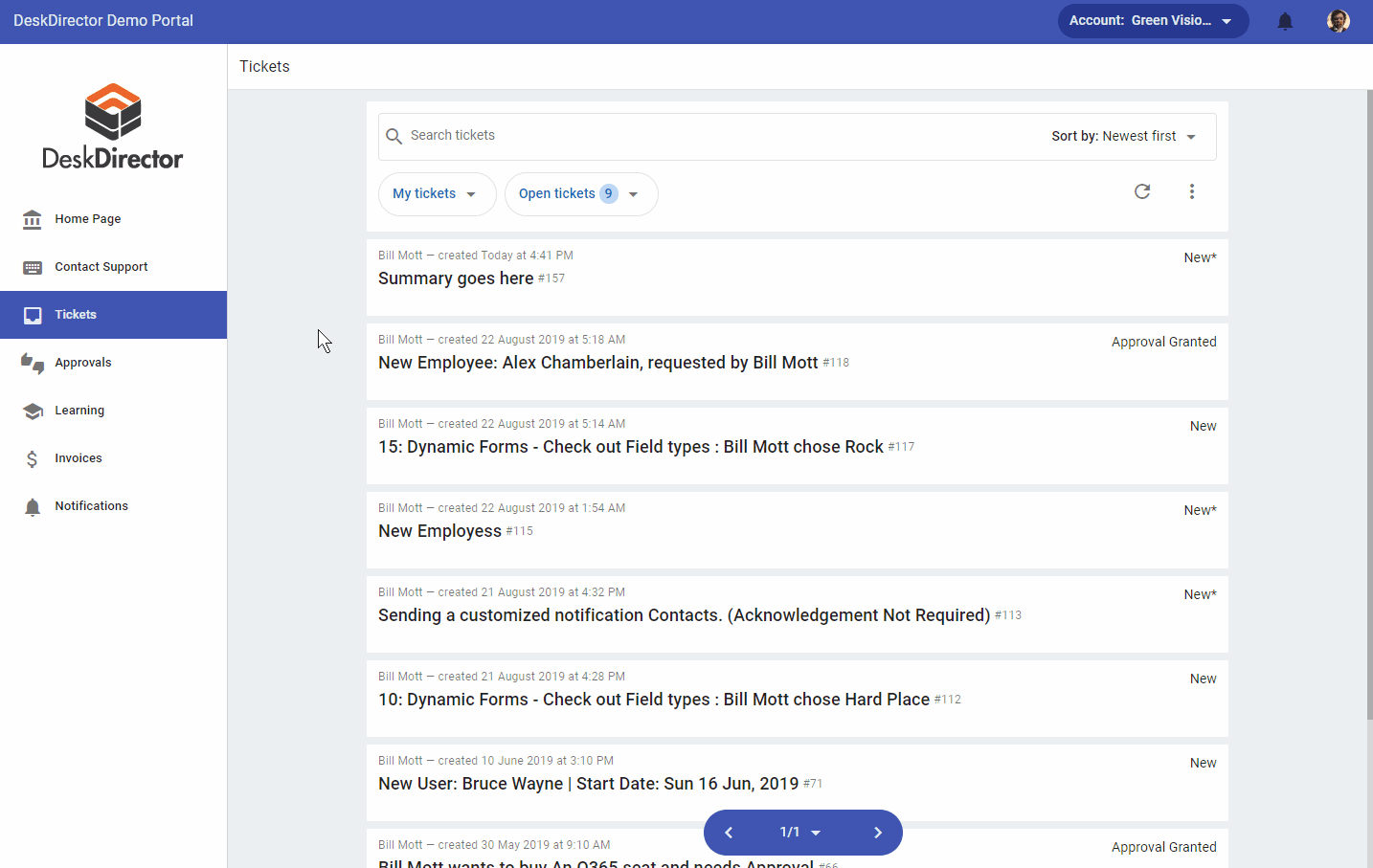Open Notifications menu item in sidebar
This screenshot has width=1373, height=868.
tap(113, 506)
